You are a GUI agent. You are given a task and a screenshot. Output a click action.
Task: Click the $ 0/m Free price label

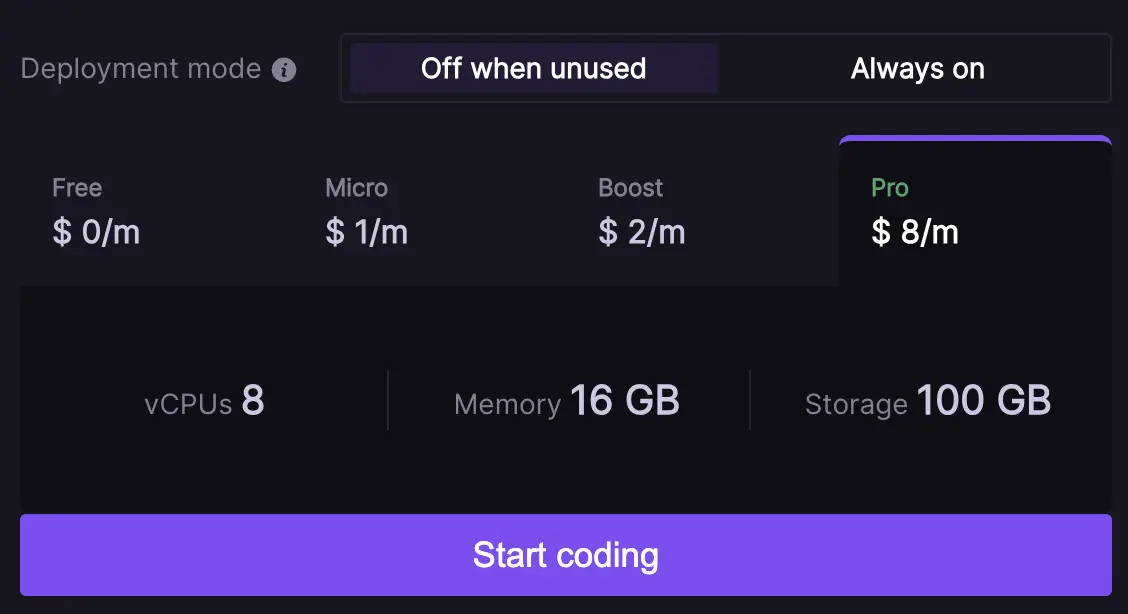[96, 232]
